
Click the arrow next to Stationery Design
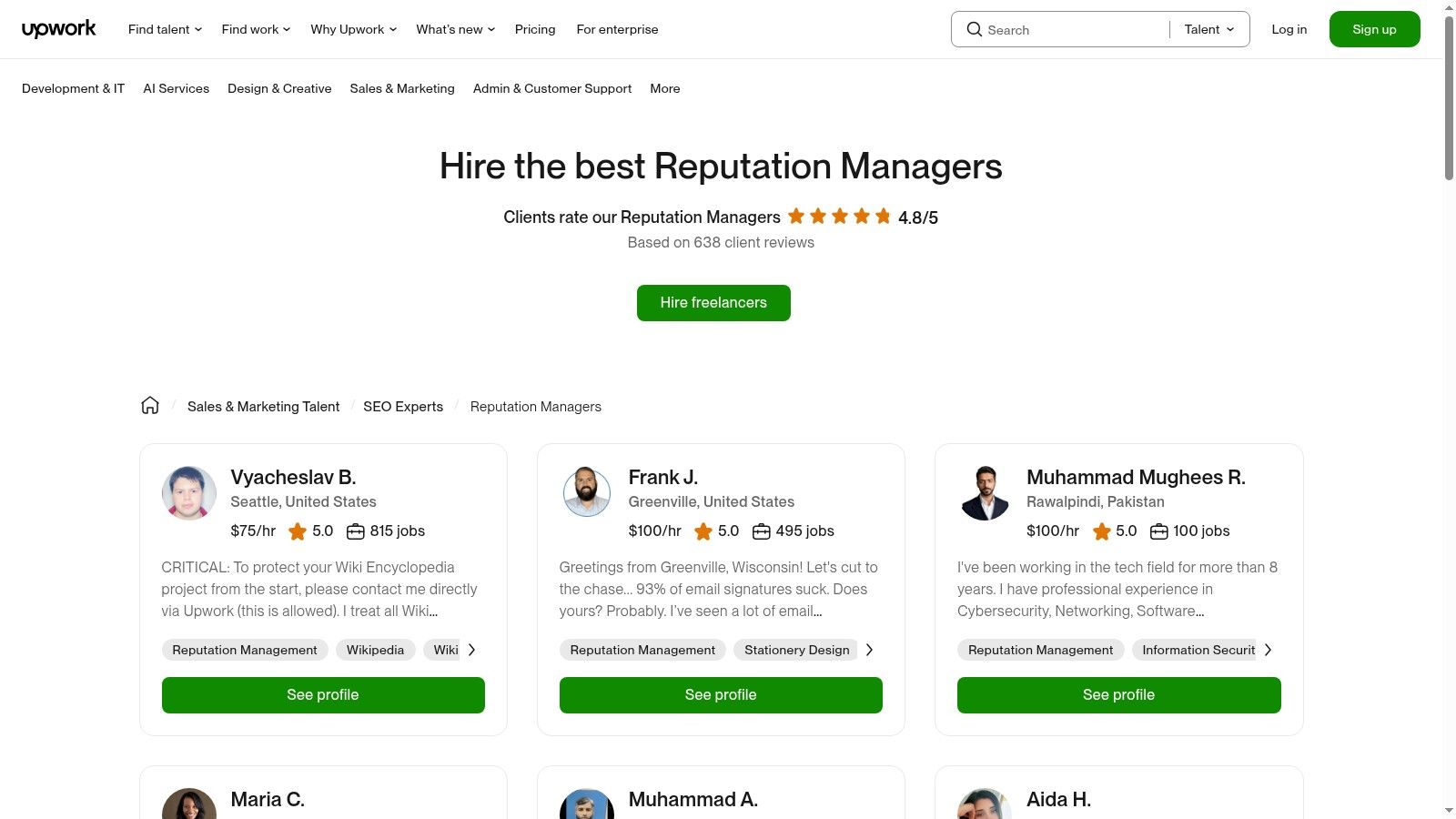click(869, 650)
